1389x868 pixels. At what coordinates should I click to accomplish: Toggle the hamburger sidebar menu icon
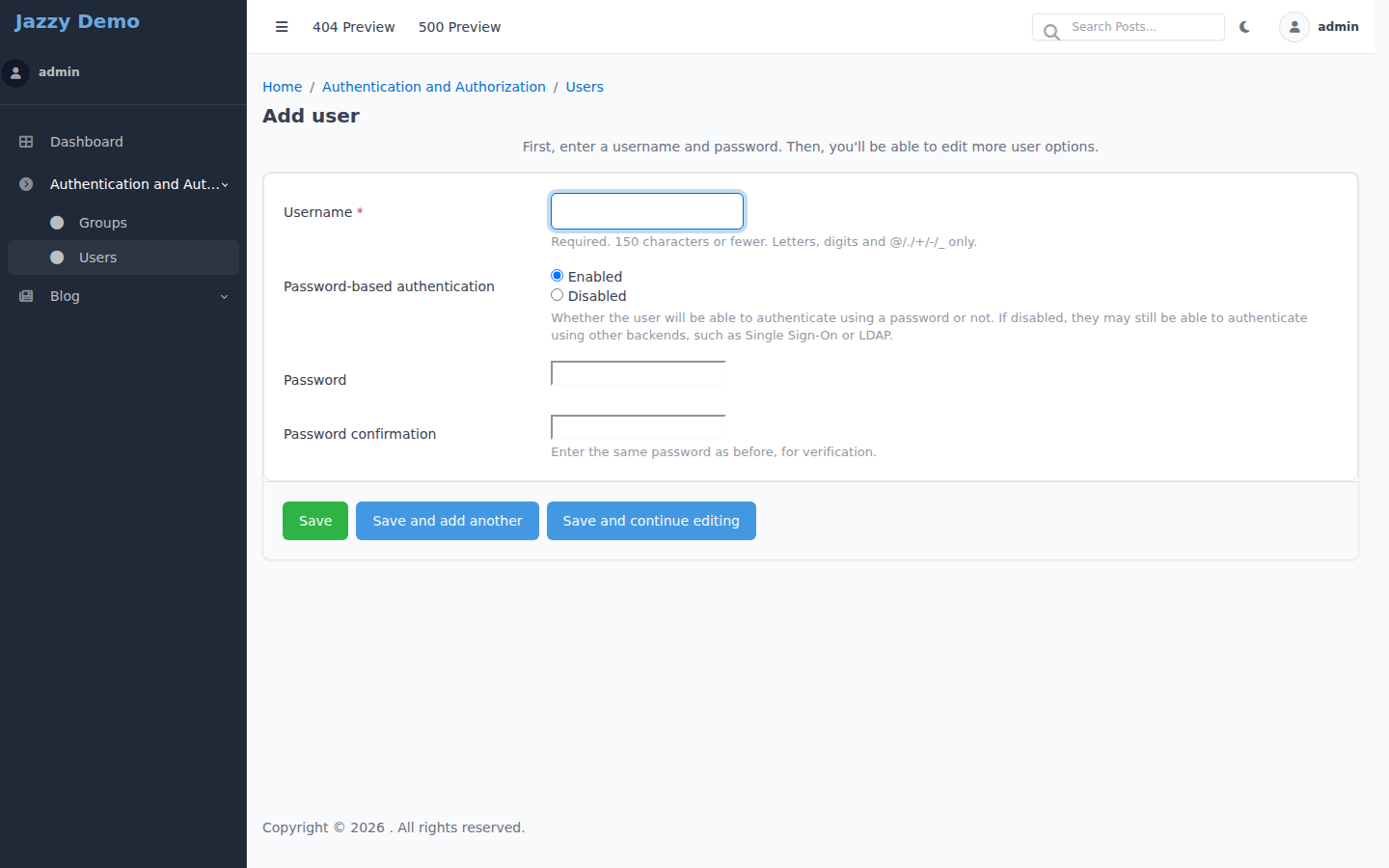[282, 27]
